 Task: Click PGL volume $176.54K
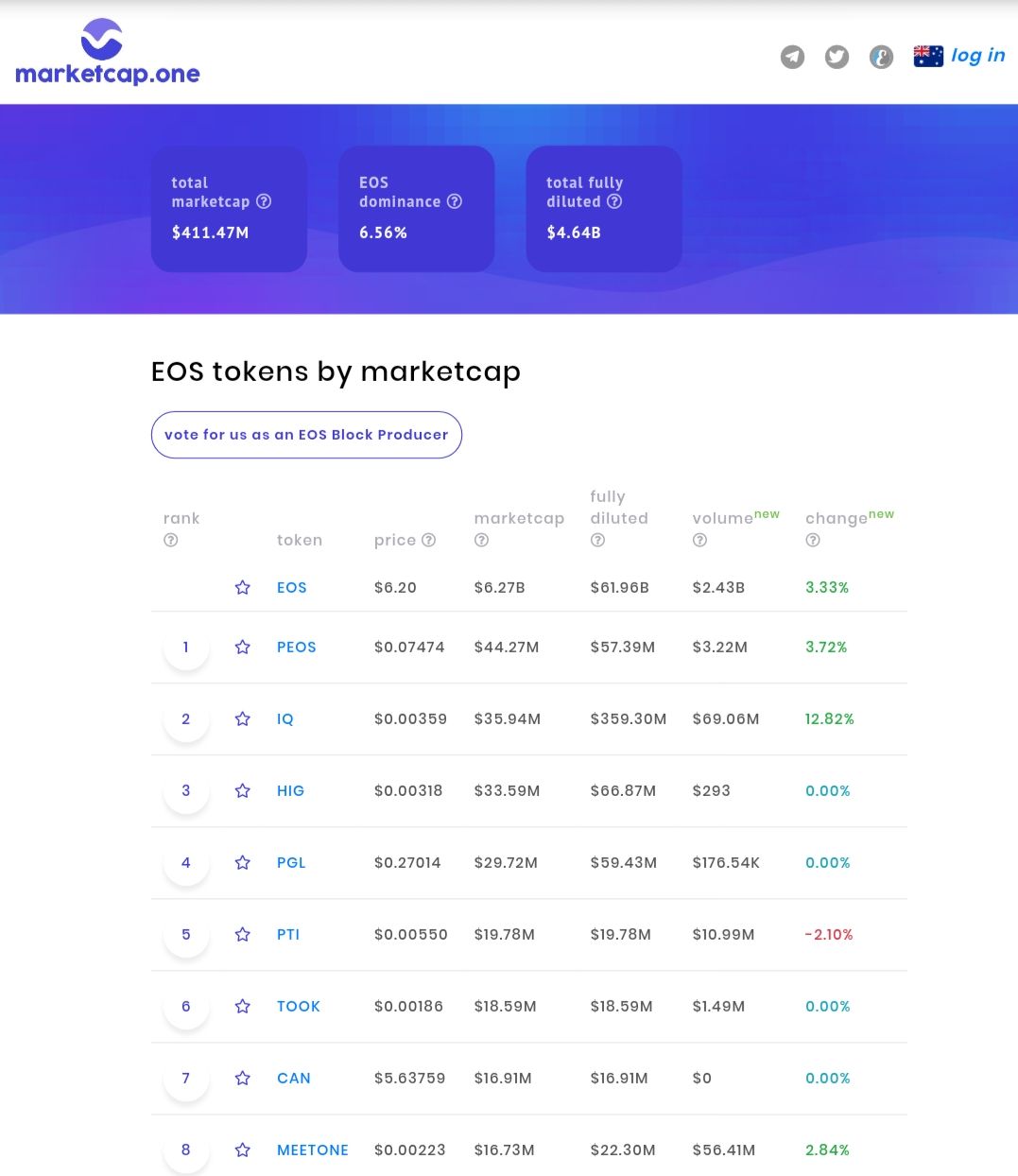click(x=726, y=862)
